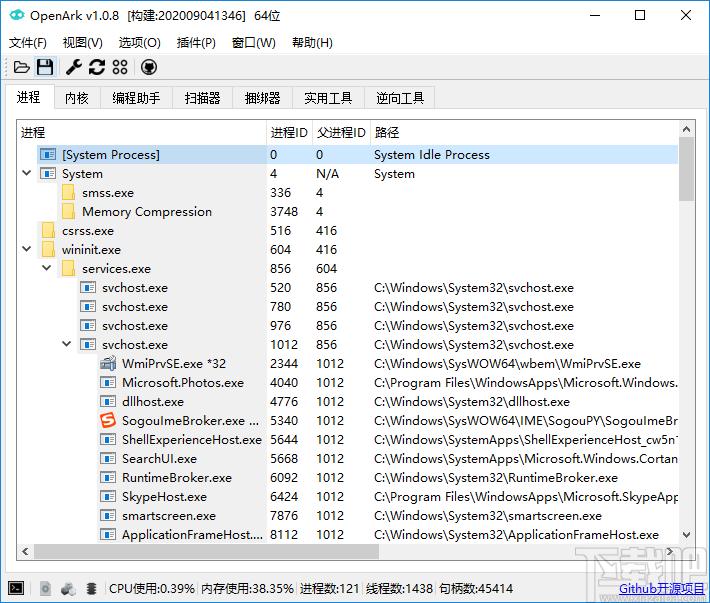The image size is (710, 603).
Task: Switch to the 实用工具 tab
Action: point(328,98)
